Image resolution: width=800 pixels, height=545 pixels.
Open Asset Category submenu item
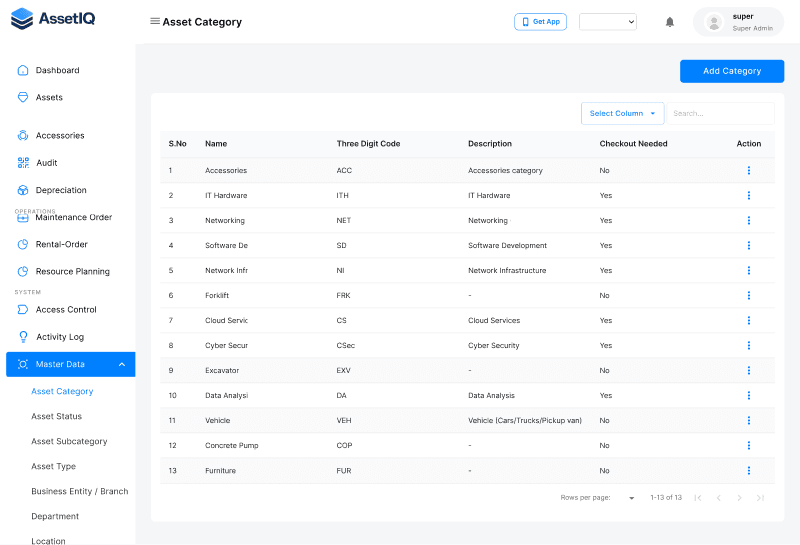(x=62, y=391)
